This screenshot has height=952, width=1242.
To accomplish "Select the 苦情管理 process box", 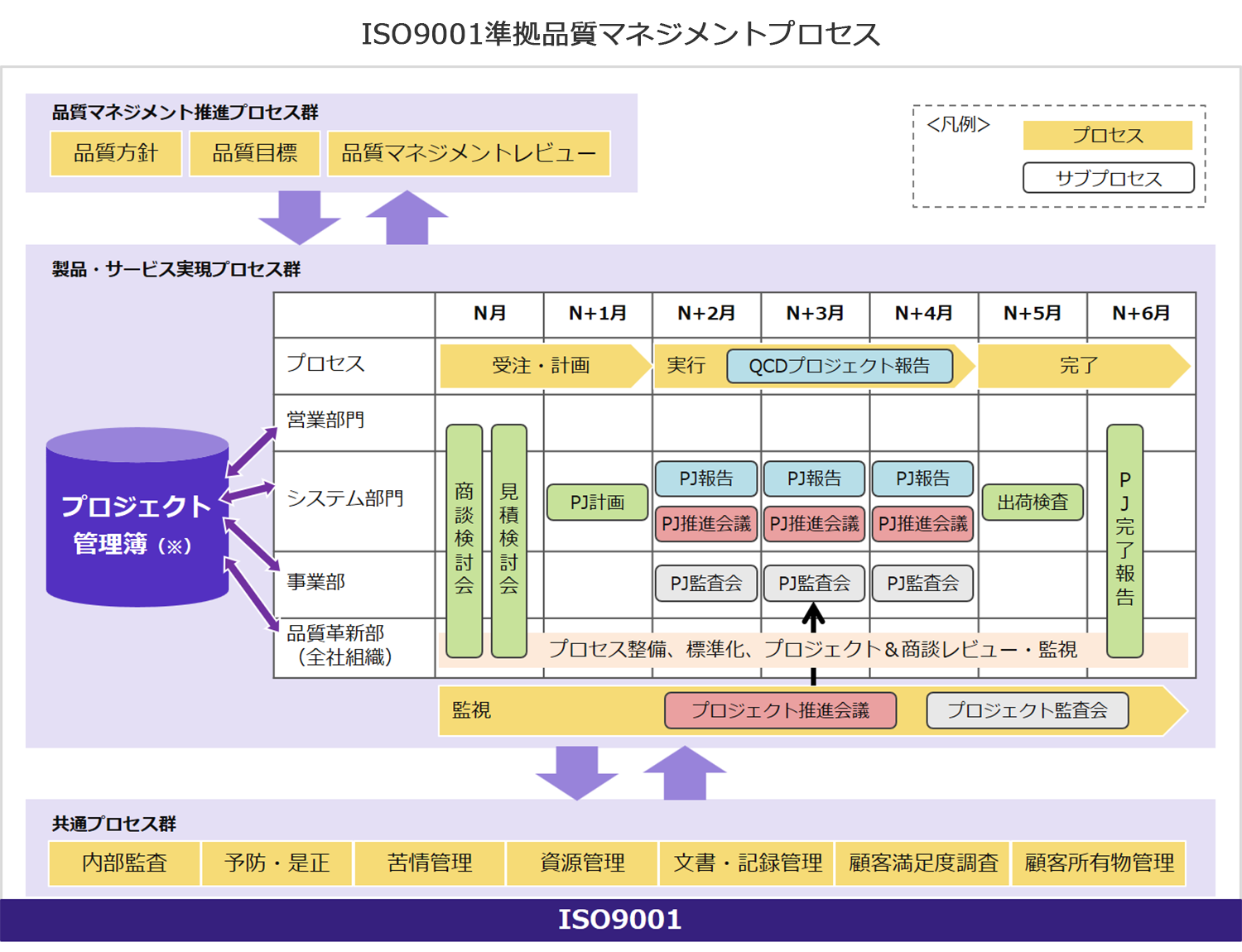I will [430, 863].
